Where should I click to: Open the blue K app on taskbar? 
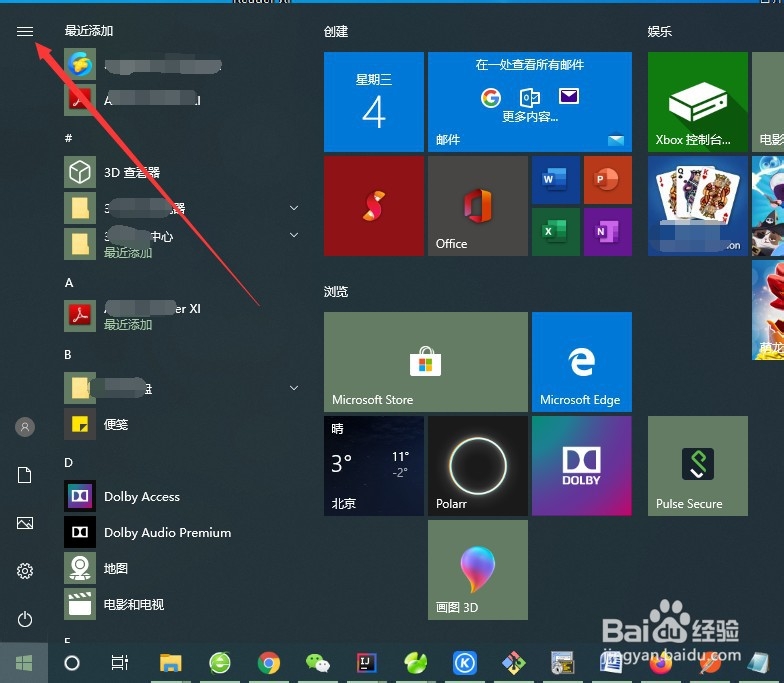(x=464, y=663)
